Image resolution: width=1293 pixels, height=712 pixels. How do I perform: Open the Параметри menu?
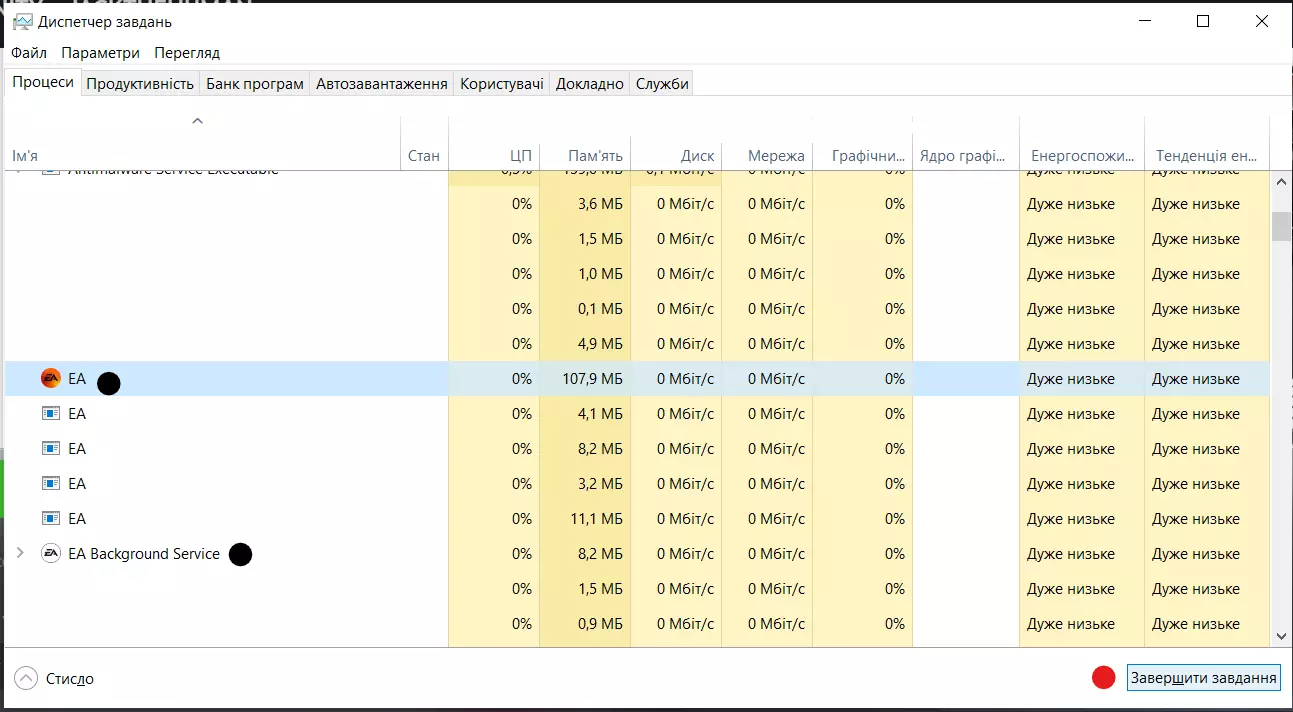(x=100, y=53)
